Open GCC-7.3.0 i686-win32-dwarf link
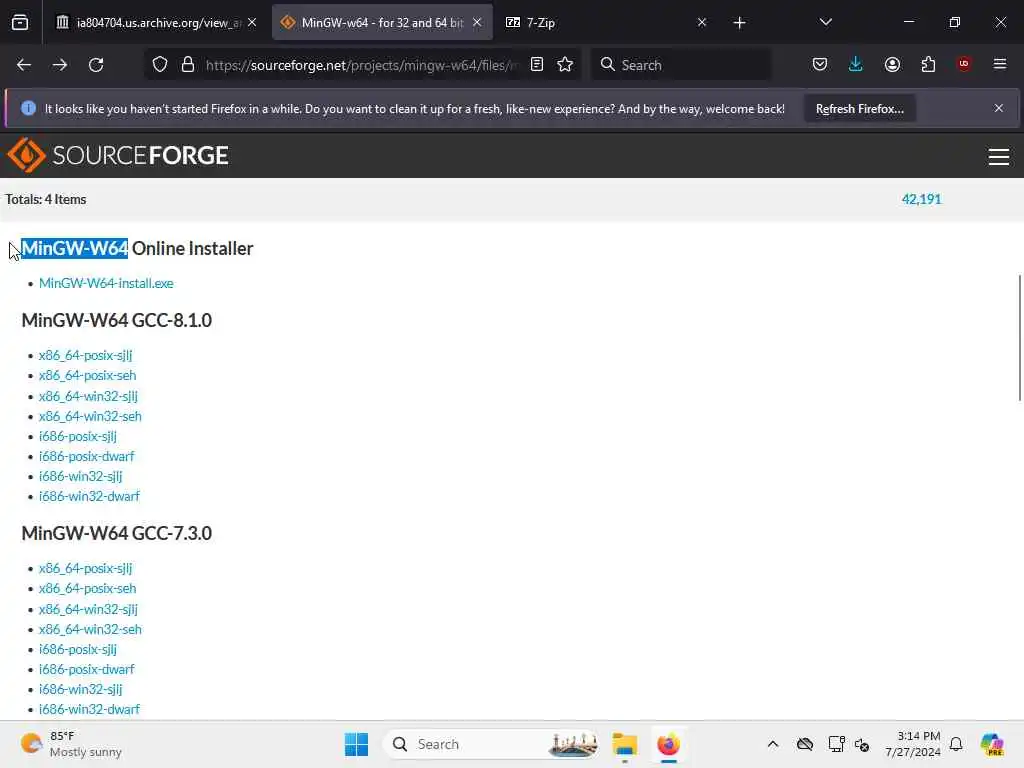Image resolution: width=1024 pixels, height=768 pixels. click(89, 709)
